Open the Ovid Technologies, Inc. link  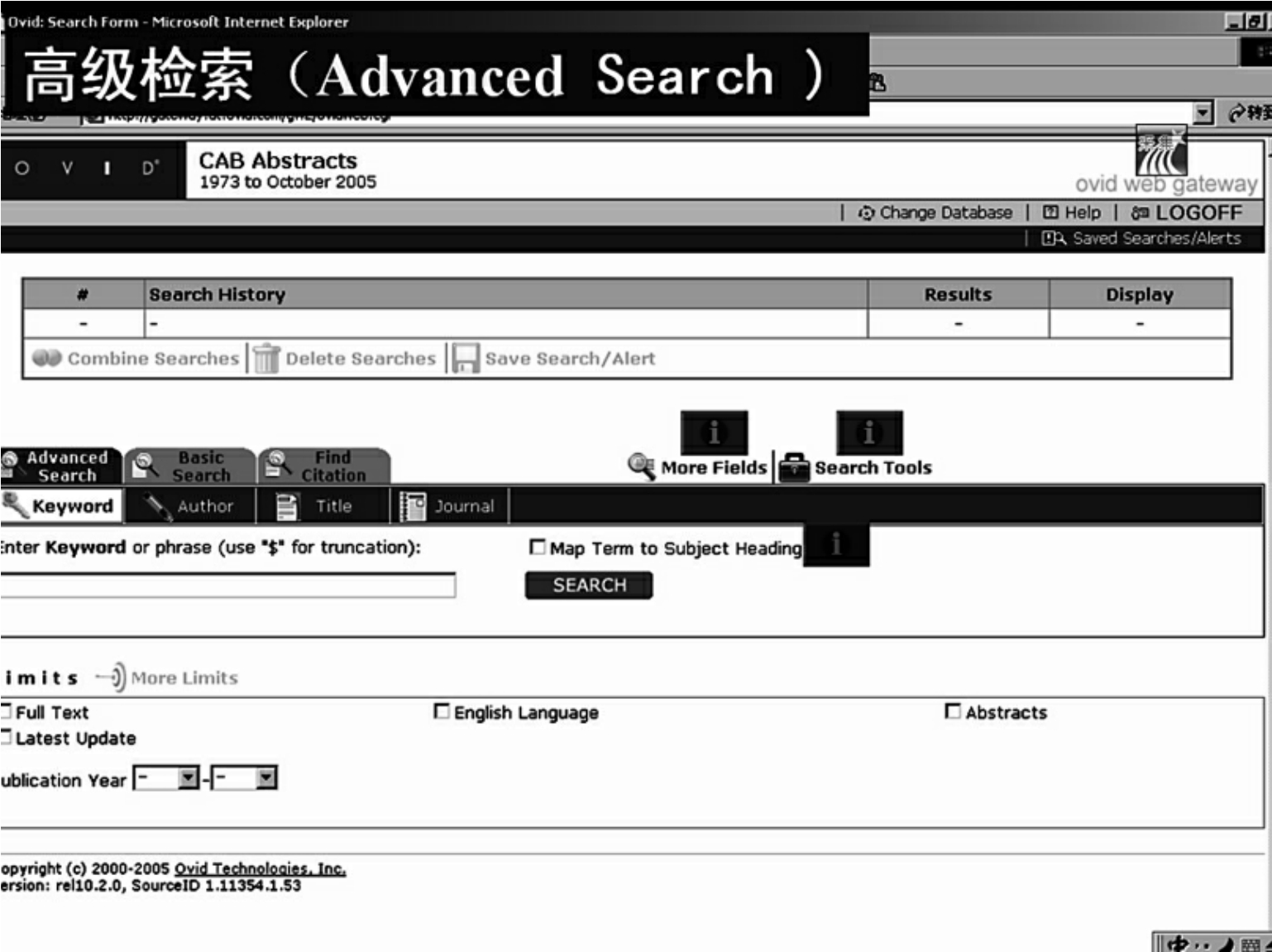point(260,868)
